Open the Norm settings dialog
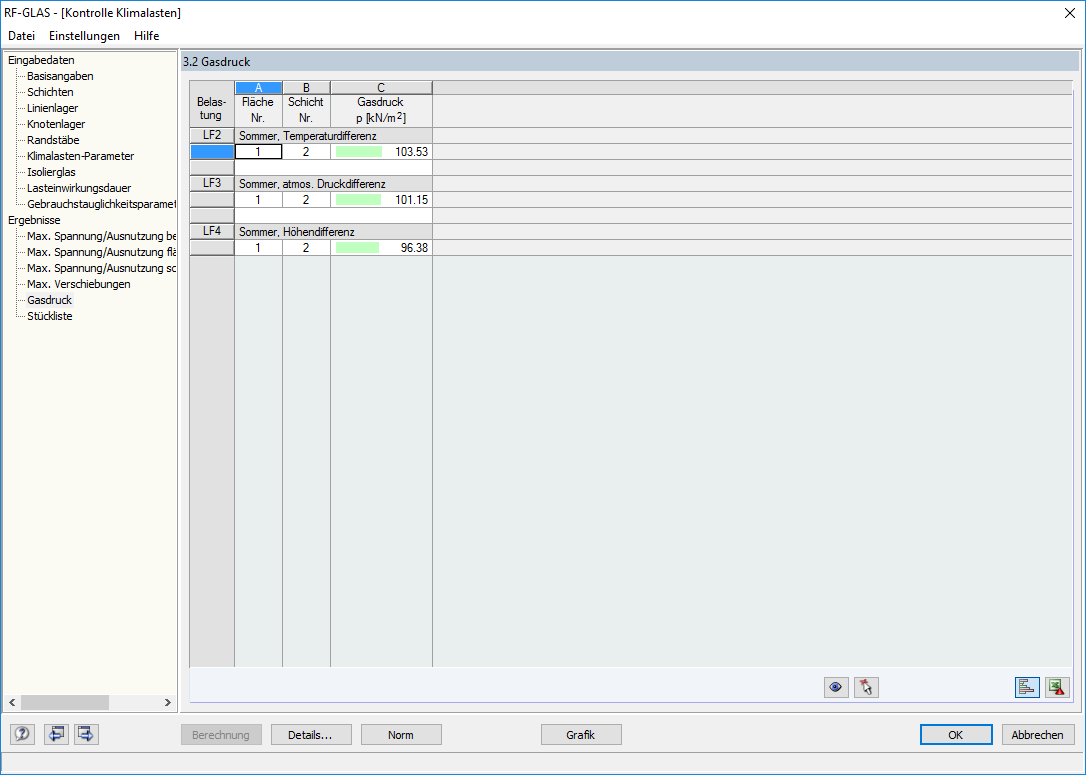1086x775 pixels. (x=401, y=734)
